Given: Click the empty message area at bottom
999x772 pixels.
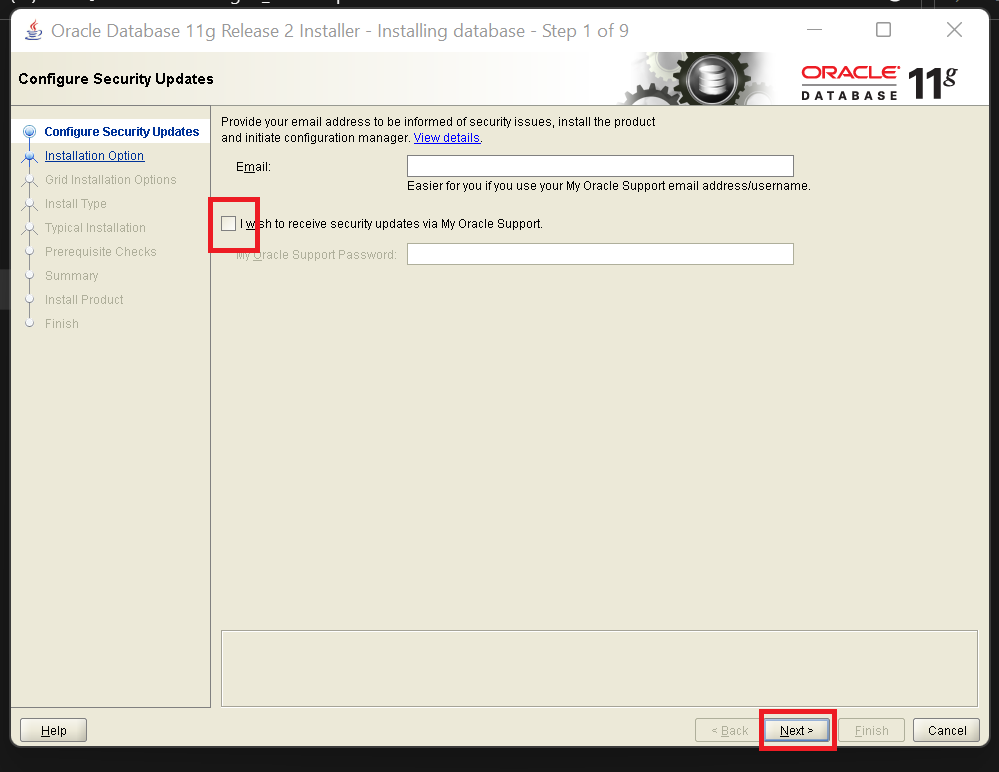Looking at the screenshot, I should (x=599, y=668).
